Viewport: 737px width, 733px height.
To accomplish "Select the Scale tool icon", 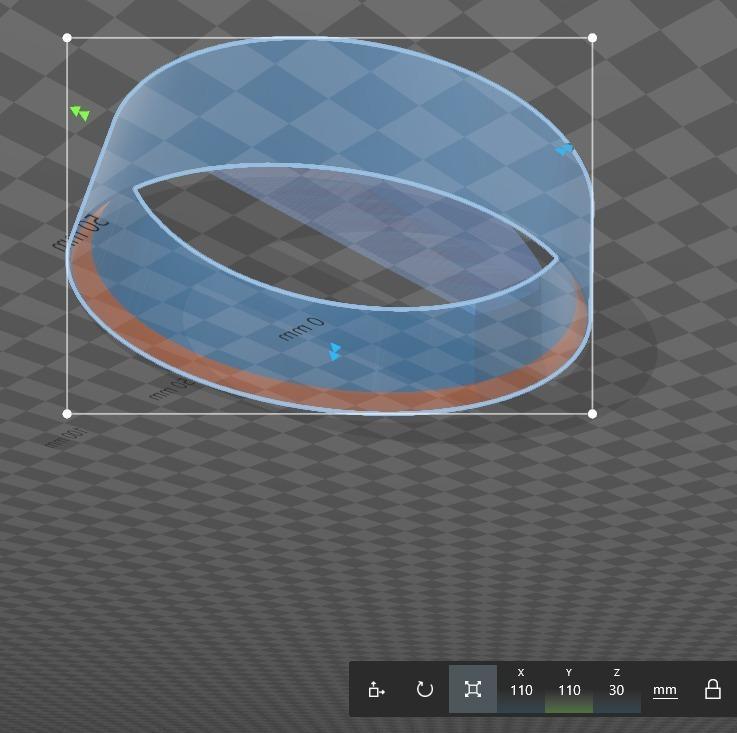I will pos(472,689).
